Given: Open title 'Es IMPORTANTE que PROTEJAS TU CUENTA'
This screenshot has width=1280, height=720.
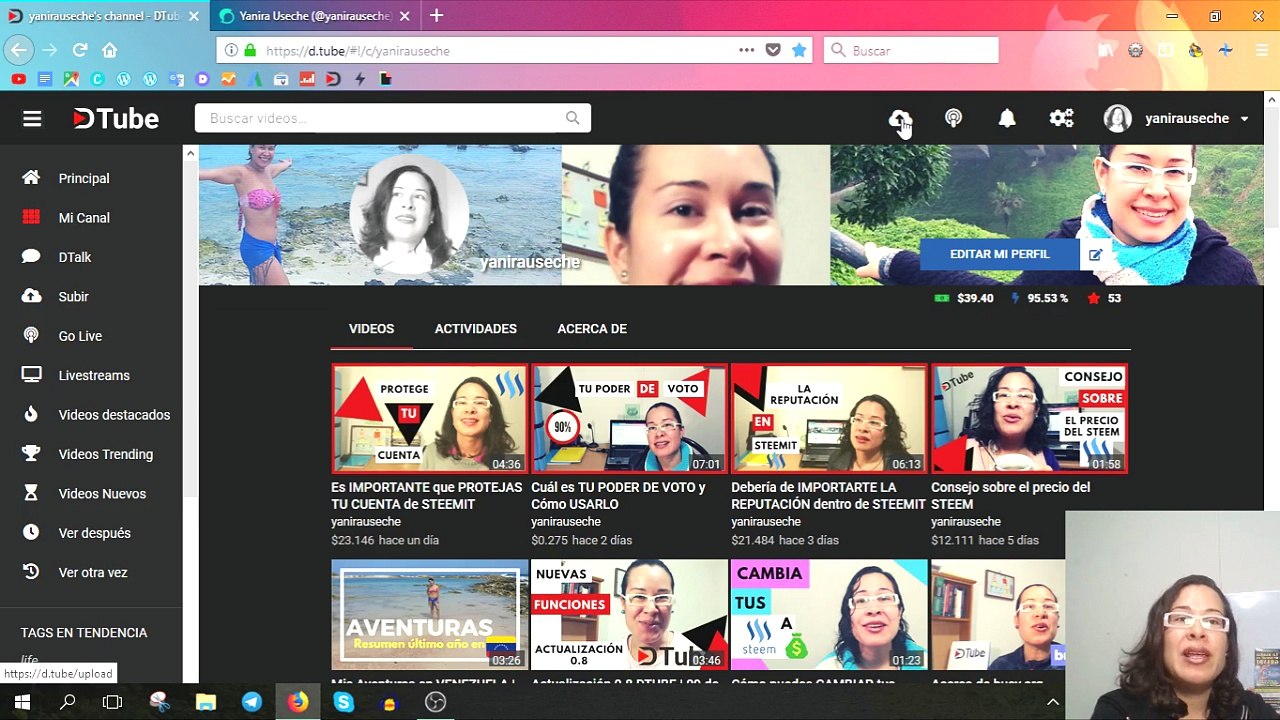Looking at the screenshot, I should click(x=427, y=496).
